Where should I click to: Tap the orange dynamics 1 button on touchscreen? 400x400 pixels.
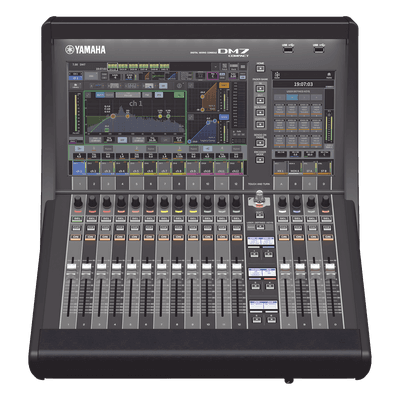224,85
